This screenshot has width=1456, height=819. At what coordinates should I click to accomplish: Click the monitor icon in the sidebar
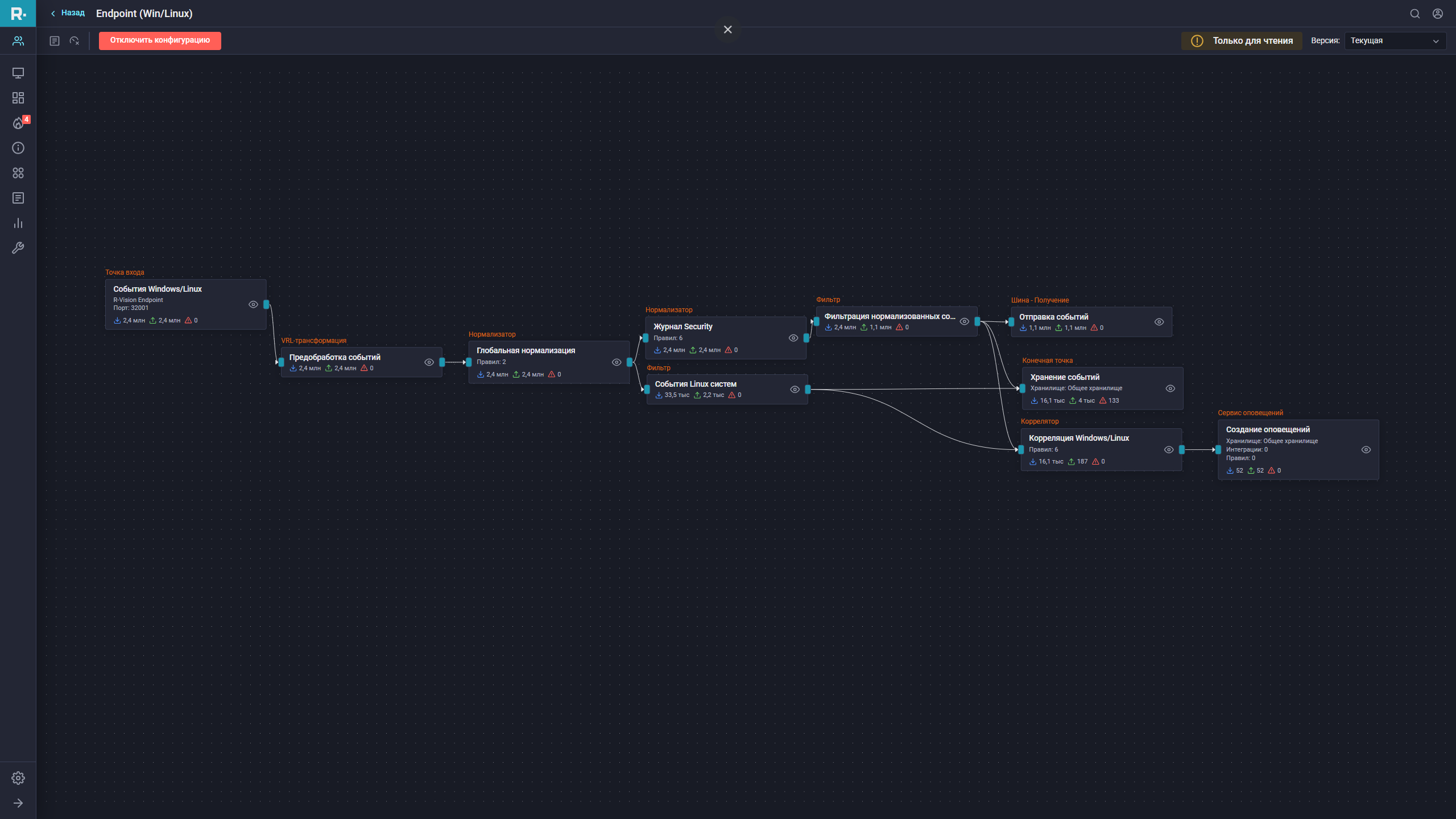[18, 73]
